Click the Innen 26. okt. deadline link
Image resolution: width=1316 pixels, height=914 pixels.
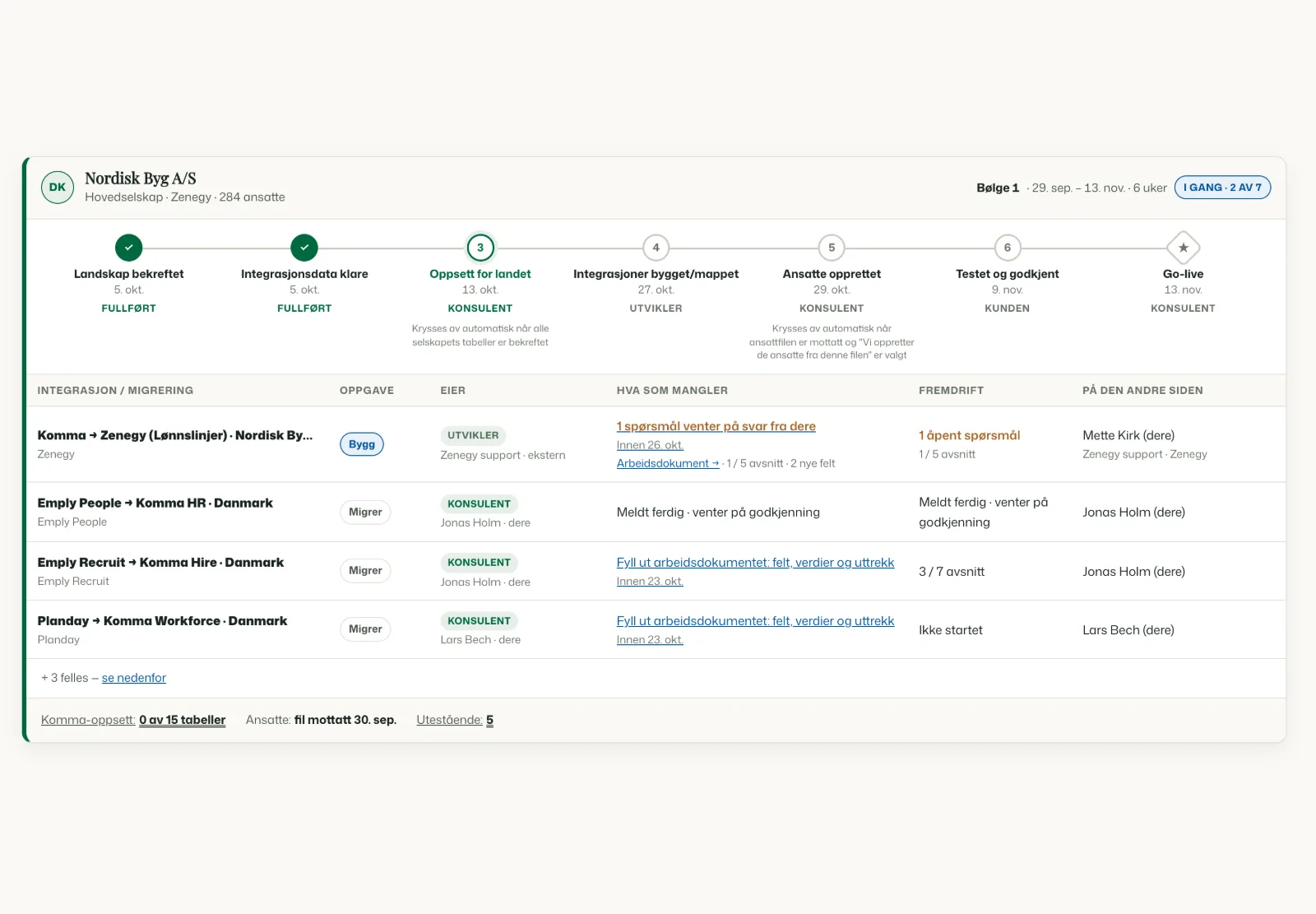coord(650,445)
